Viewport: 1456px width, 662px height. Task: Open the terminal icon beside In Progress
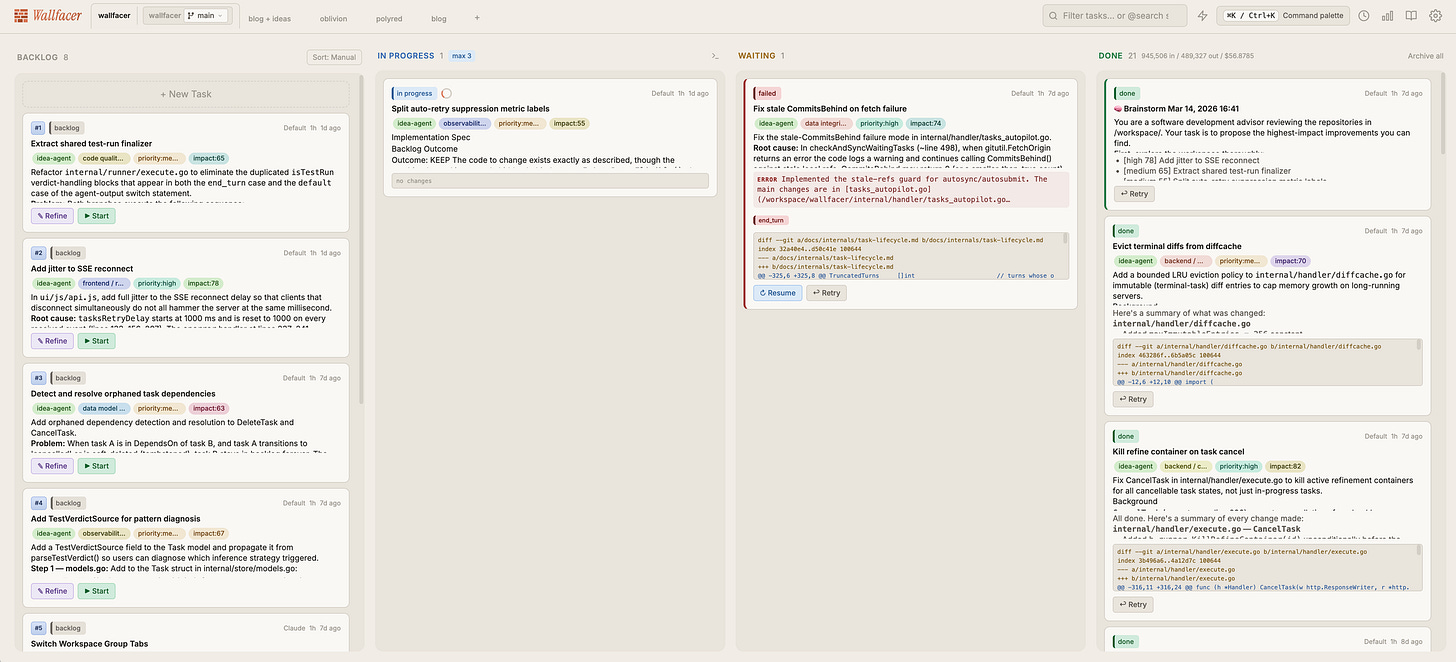coord(715,56)
